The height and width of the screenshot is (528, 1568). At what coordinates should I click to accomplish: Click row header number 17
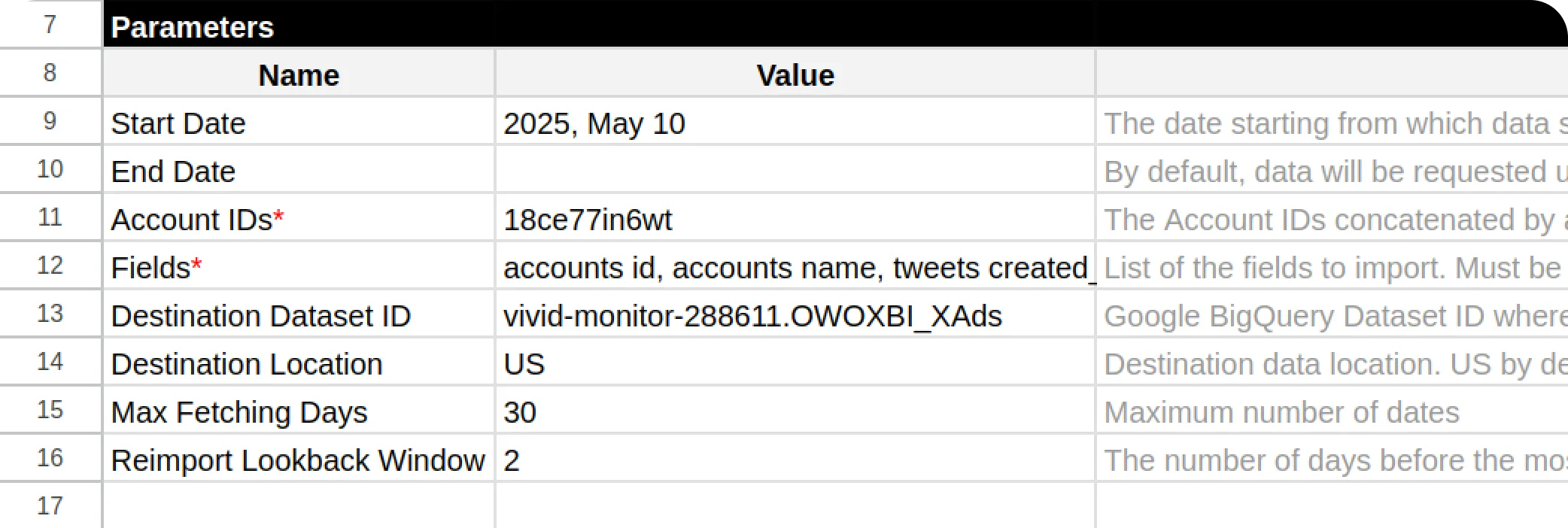pos(50,505)
